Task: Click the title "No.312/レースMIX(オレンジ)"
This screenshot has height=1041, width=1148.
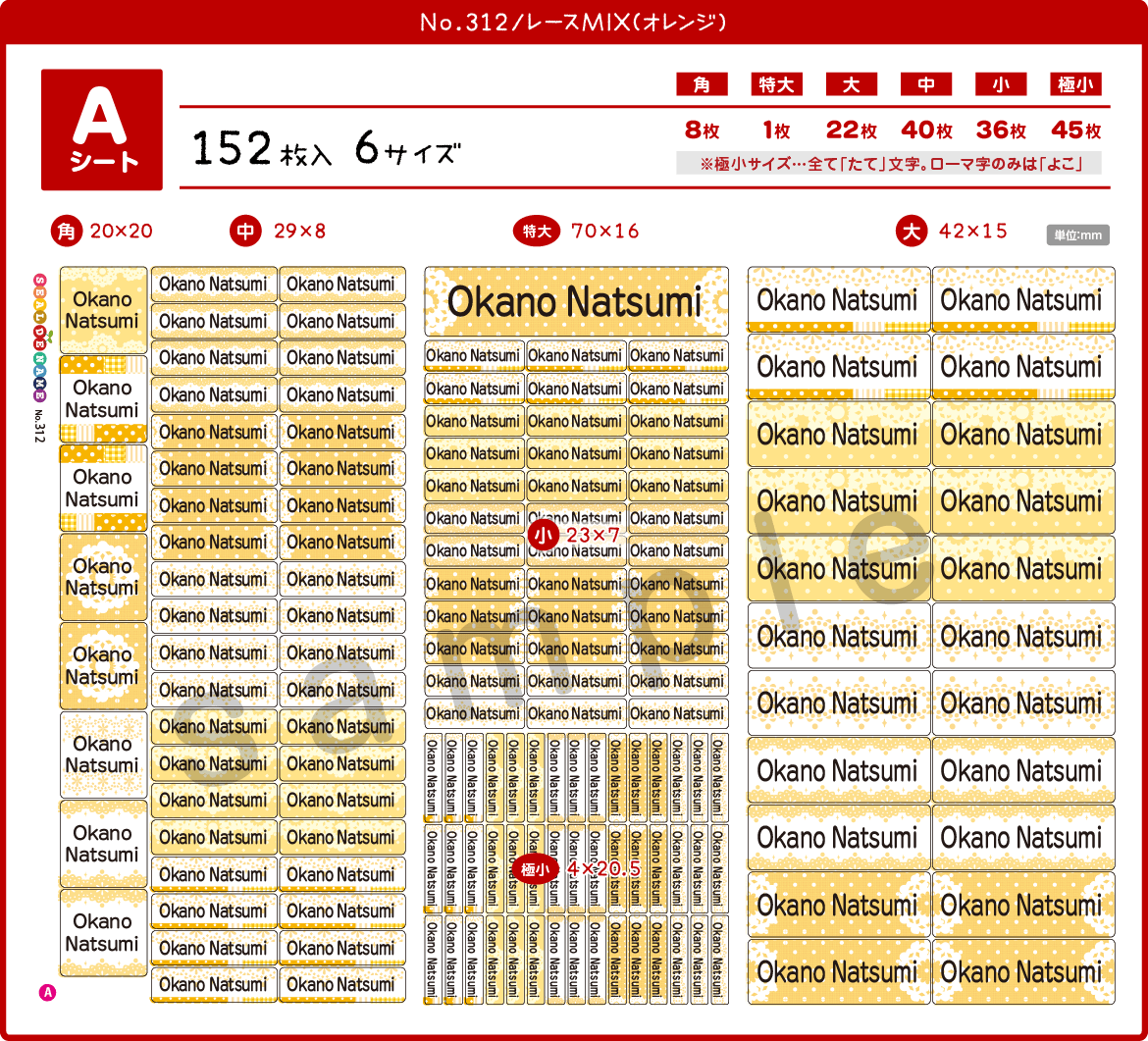Action: point(573,22)
